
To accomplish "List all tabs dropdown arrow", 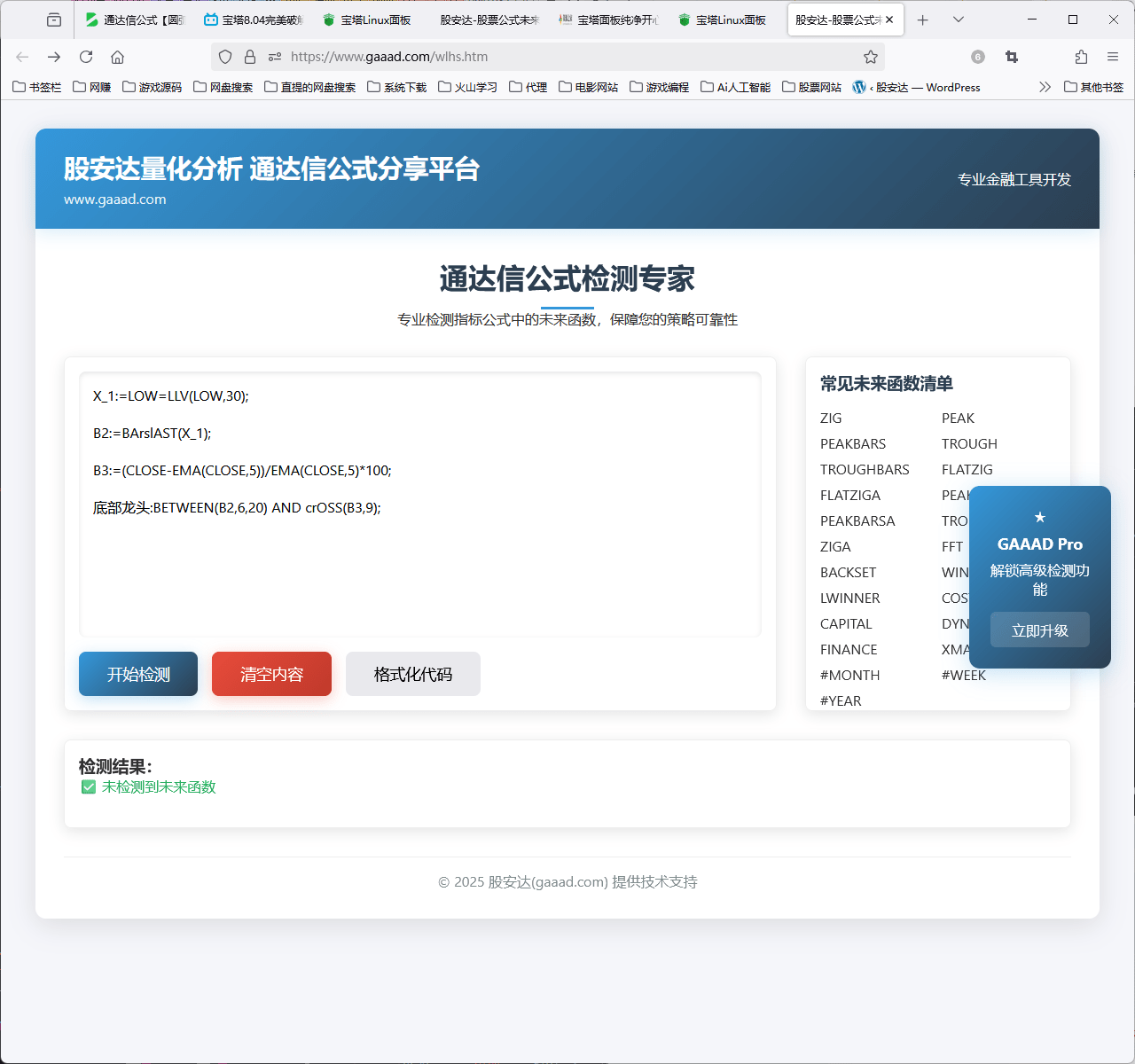I will [x=959, y=20].
